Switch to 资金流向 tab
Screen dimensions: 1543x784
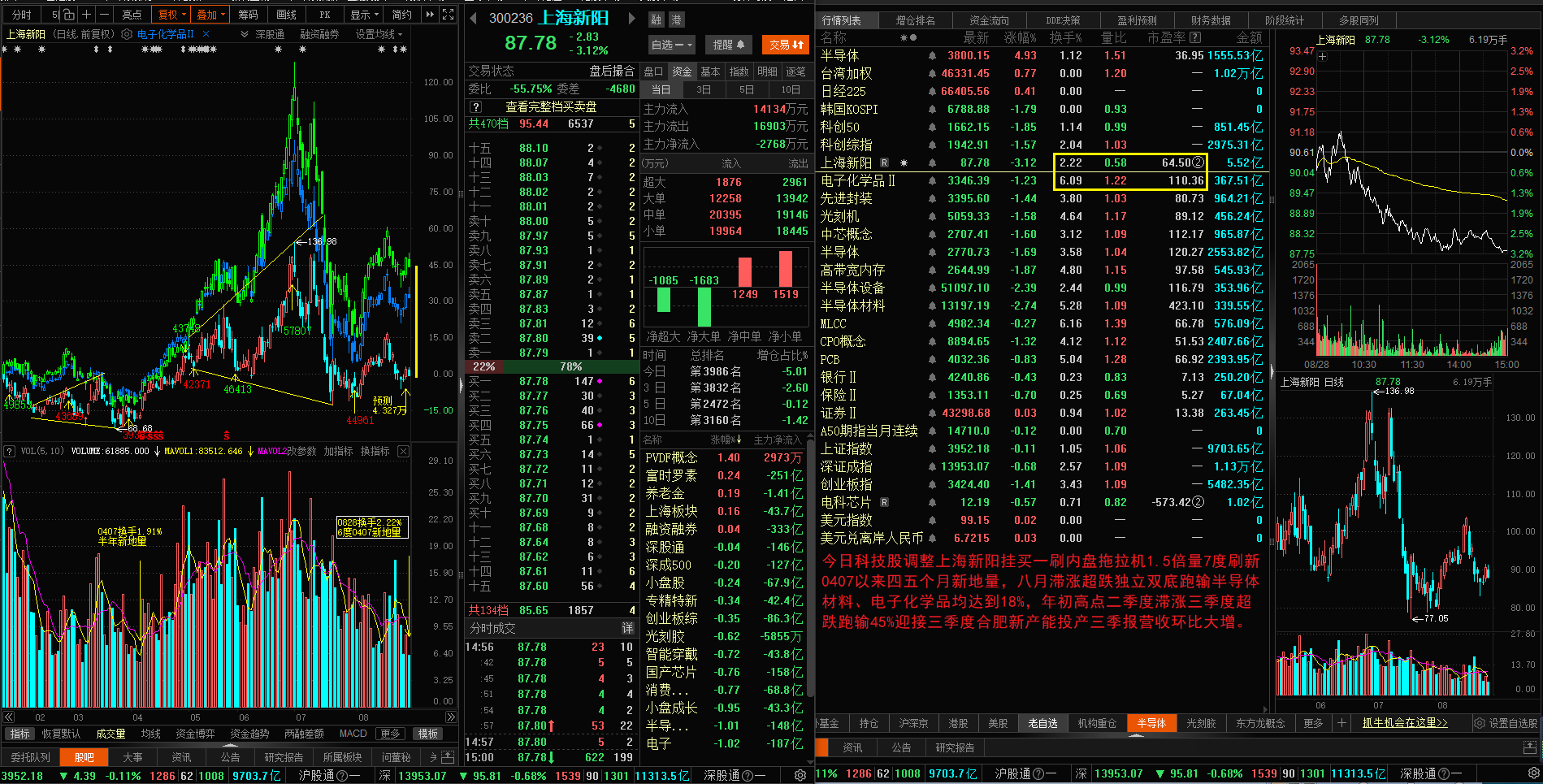tap(989, 20)
